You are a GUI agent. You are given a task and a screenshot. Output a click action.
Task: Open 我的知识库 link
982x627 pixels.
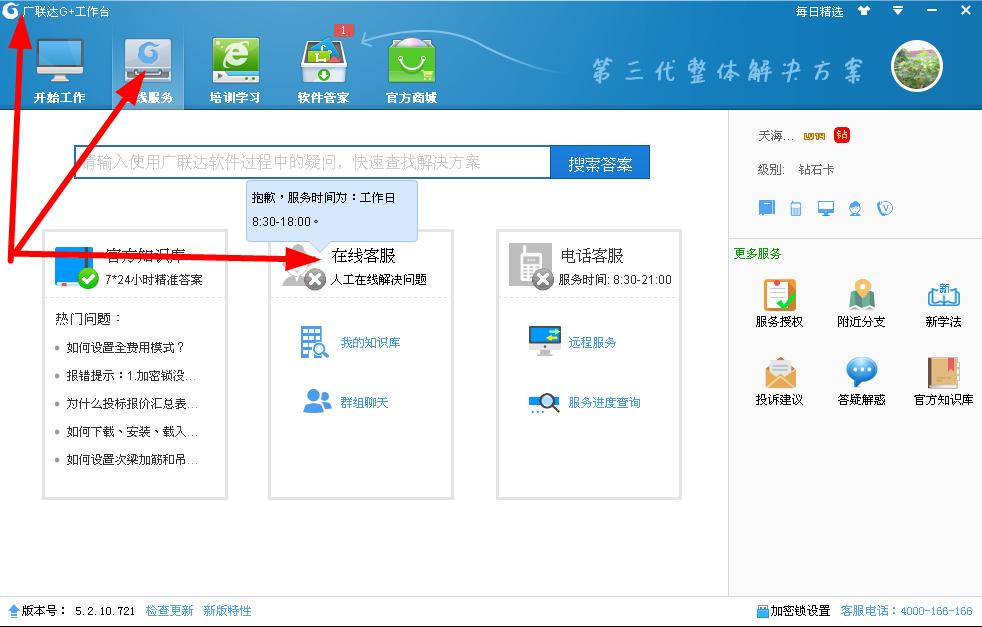370,343
